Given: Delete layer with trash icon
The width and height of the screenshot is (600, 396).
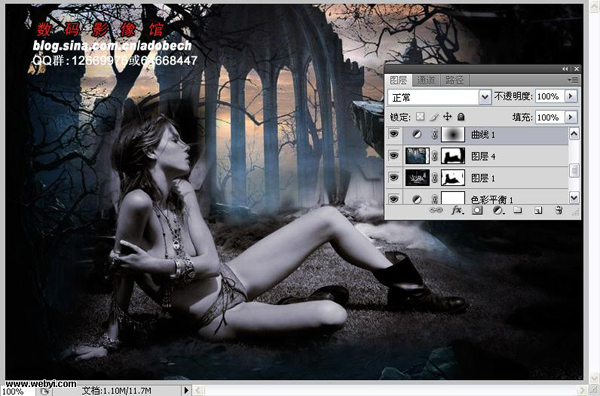Looking at the screenshot, I should 559,210.
